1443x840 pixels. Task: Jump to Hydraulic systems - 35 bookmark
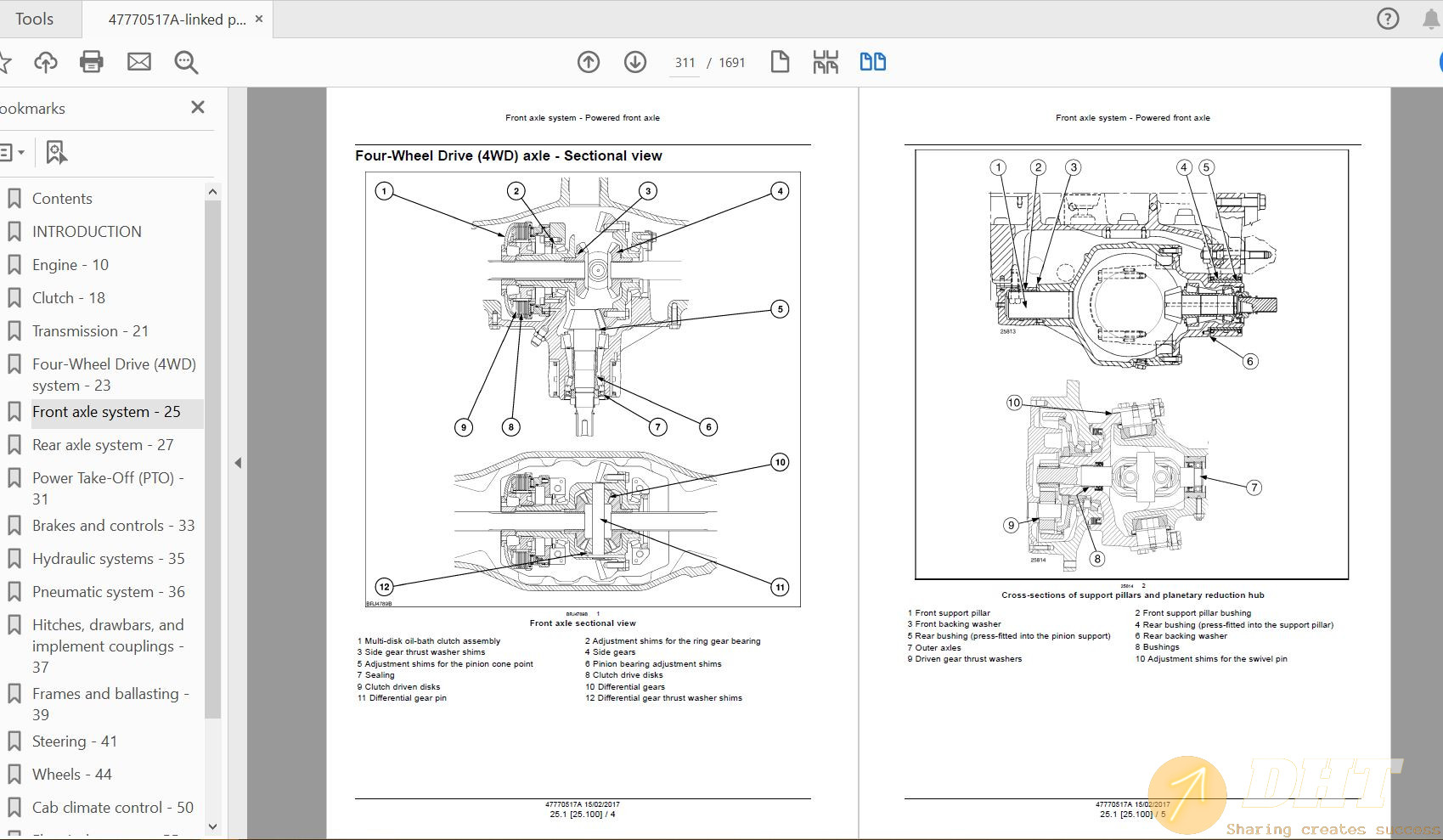point(108,559)
